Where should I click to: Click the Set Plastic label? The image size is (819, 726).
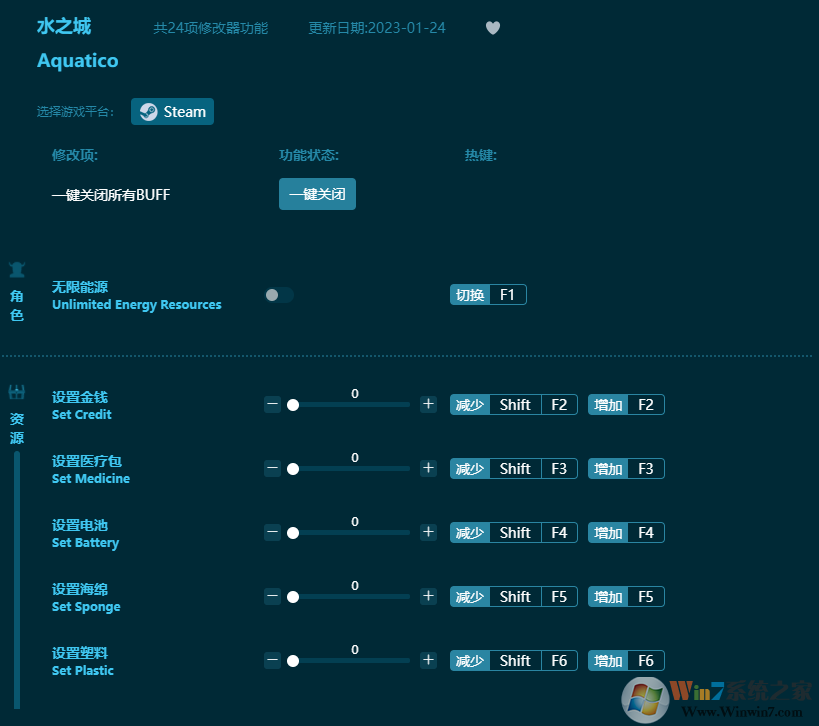(83, 671)
